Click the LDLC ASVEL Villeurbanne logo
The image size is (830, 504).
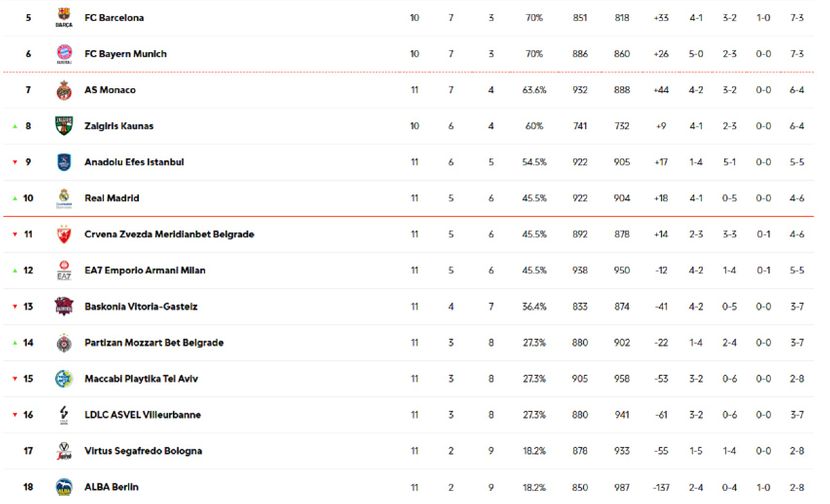[64, 414]
